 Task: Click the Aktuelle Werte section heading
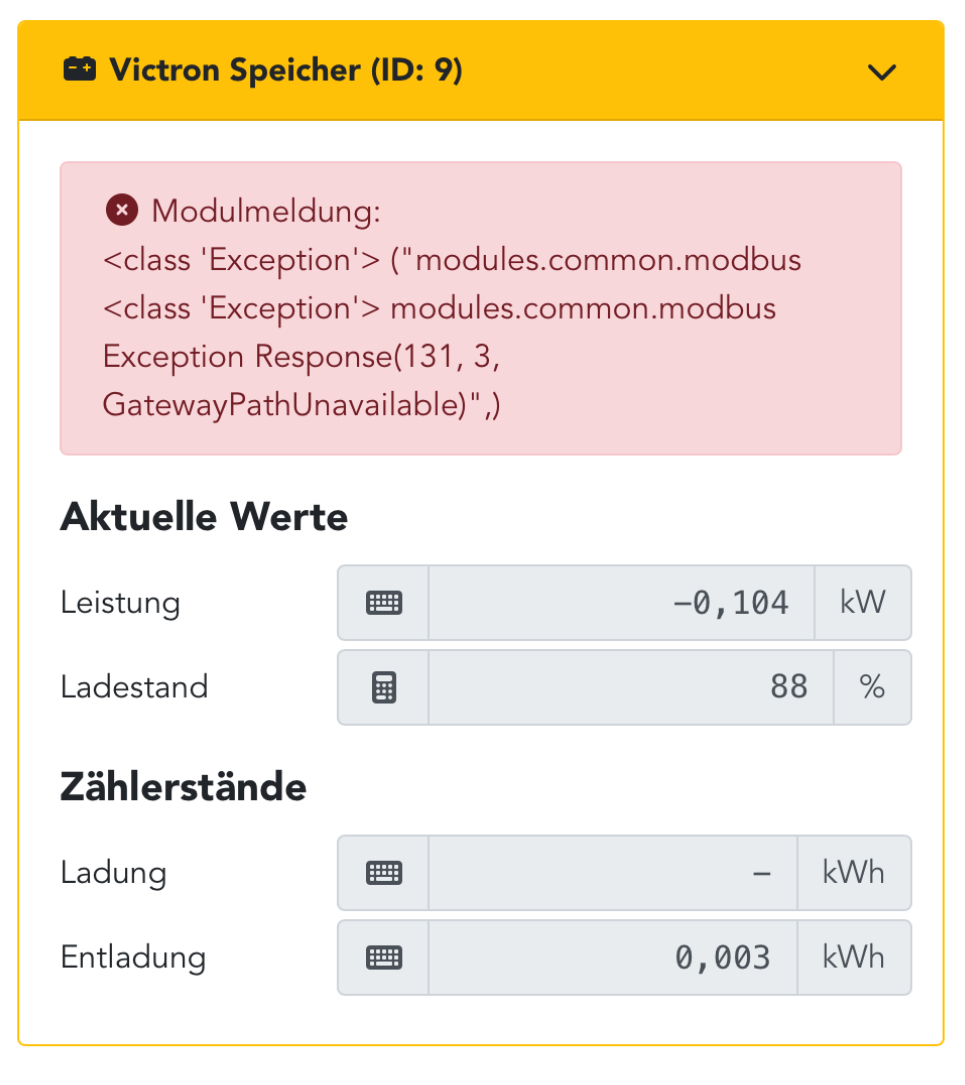204,517
